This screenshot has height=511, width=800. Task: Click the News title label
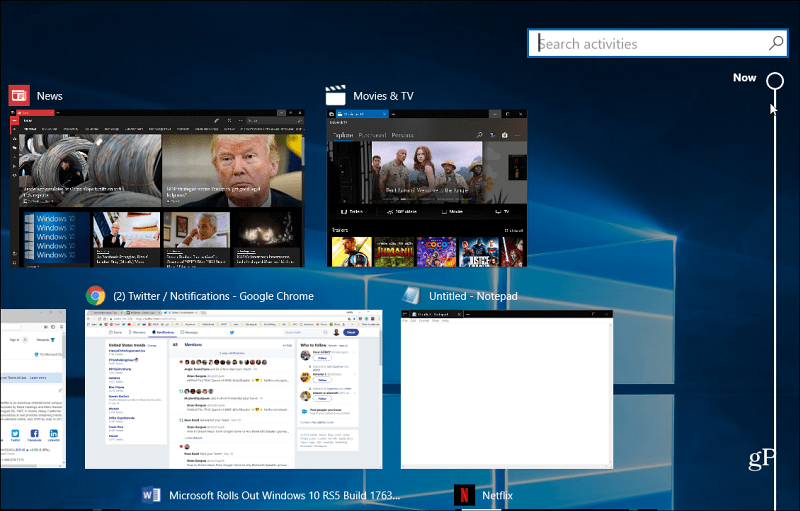tap(49, 96)
